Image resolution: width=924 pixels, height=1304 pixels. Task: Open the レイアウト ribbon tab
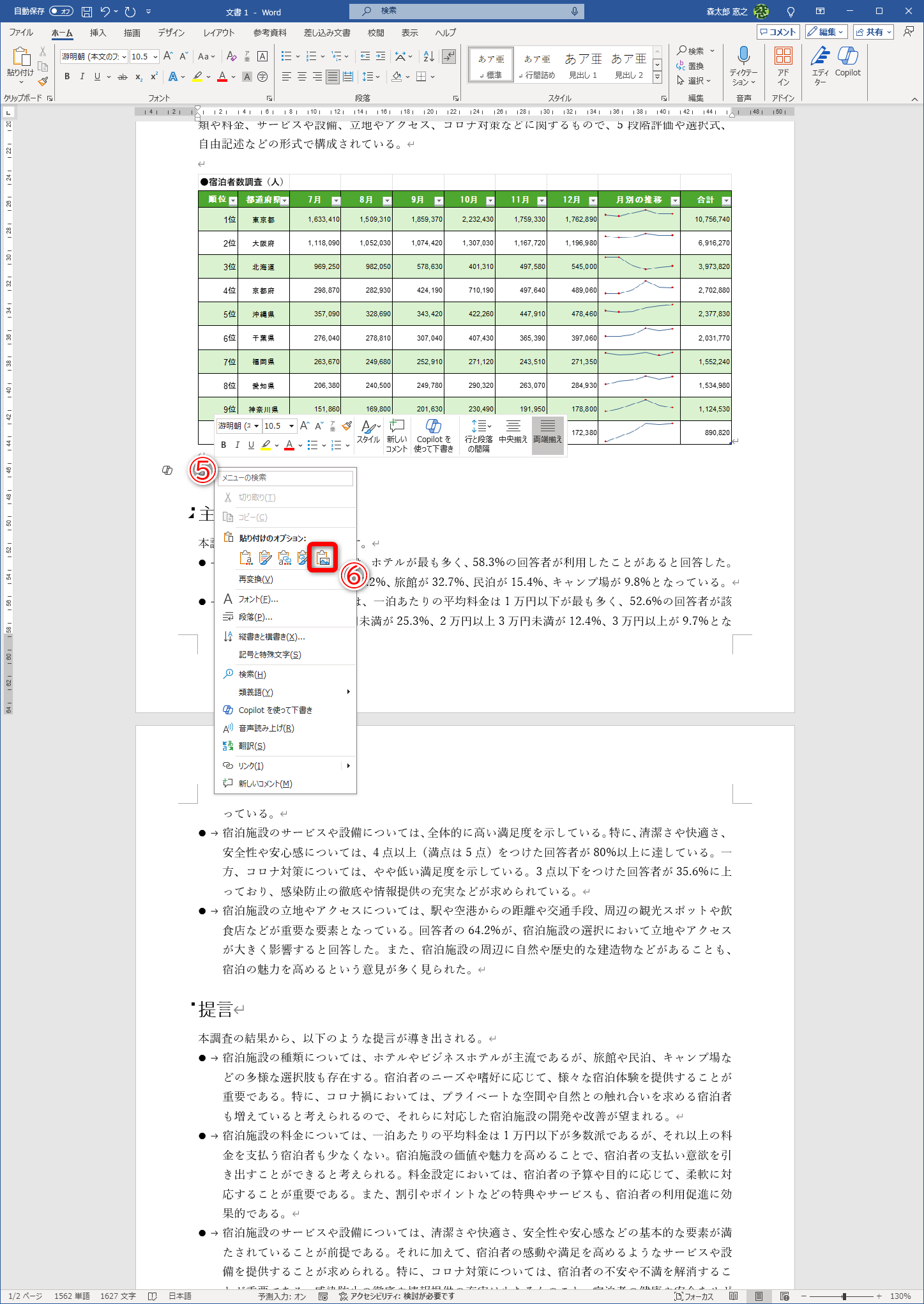click(218, 33)
